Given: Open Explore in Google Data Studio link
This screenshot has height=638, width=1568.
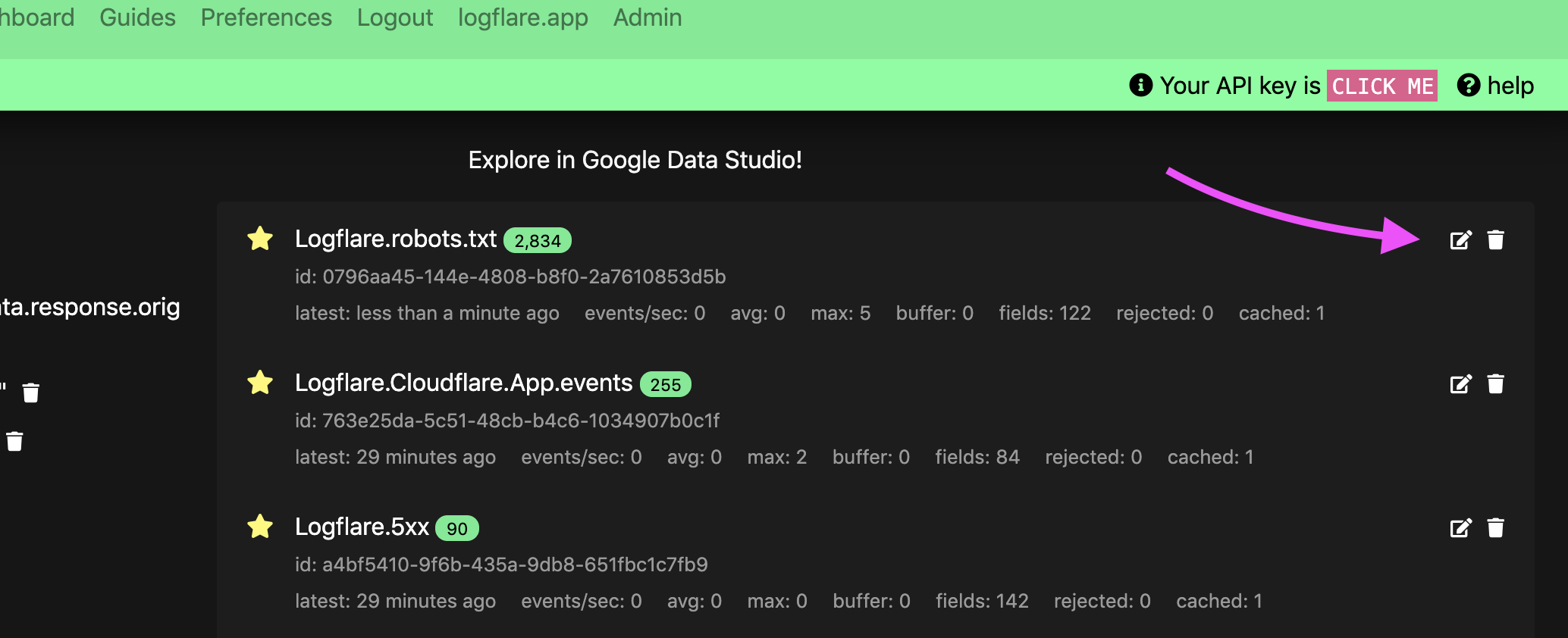Looking at the screenshot, I should [635, 160].
